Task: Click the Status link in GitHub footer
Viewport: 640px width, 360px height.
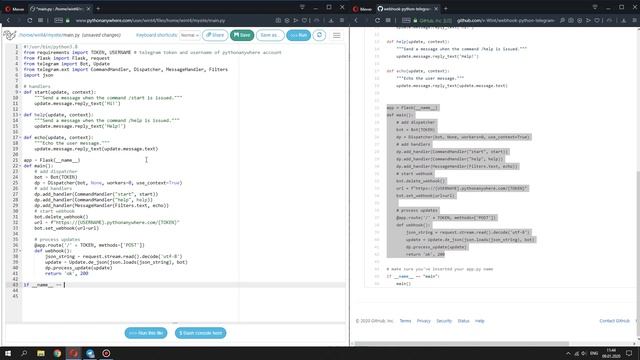Action: (x=463, y=321)
